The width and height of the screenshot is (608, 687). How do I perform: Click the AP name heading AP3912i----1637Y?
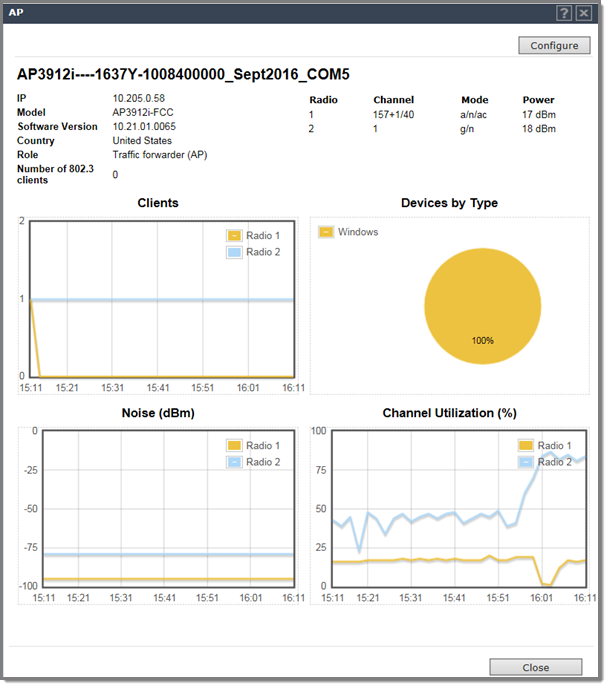point(183,75)
